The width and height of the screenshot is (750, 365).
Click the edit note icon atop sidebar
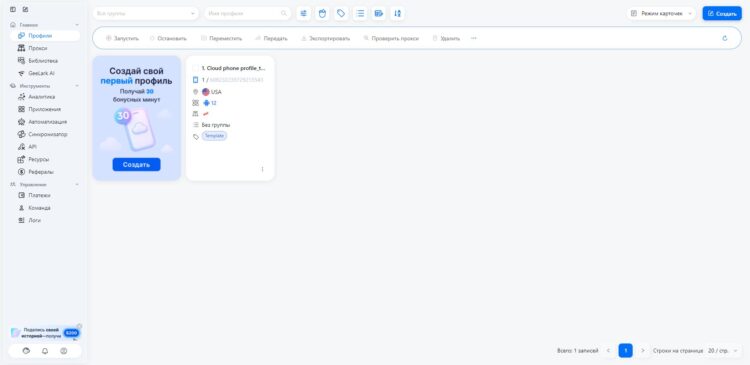click(x=25, y=10)
